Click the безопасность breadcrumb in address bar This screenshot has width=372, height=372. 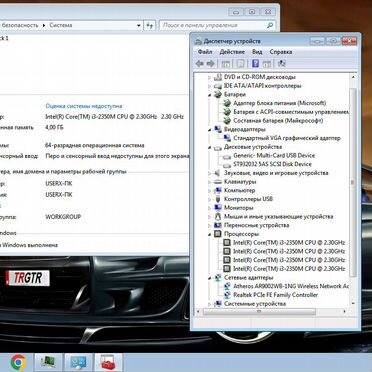[x=20, y=25]
